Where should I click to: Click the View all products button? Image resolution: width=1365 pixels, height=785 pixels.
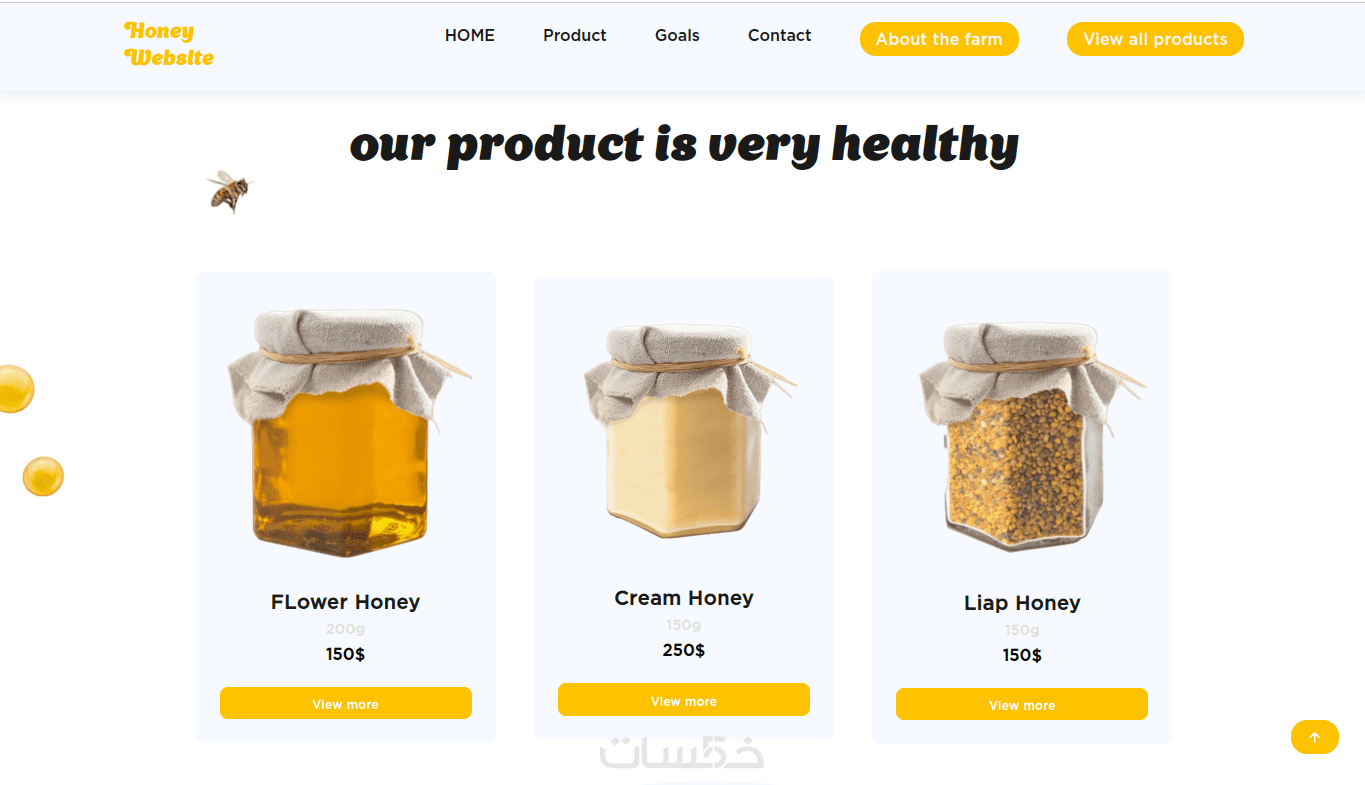(x=1155, y=39)
